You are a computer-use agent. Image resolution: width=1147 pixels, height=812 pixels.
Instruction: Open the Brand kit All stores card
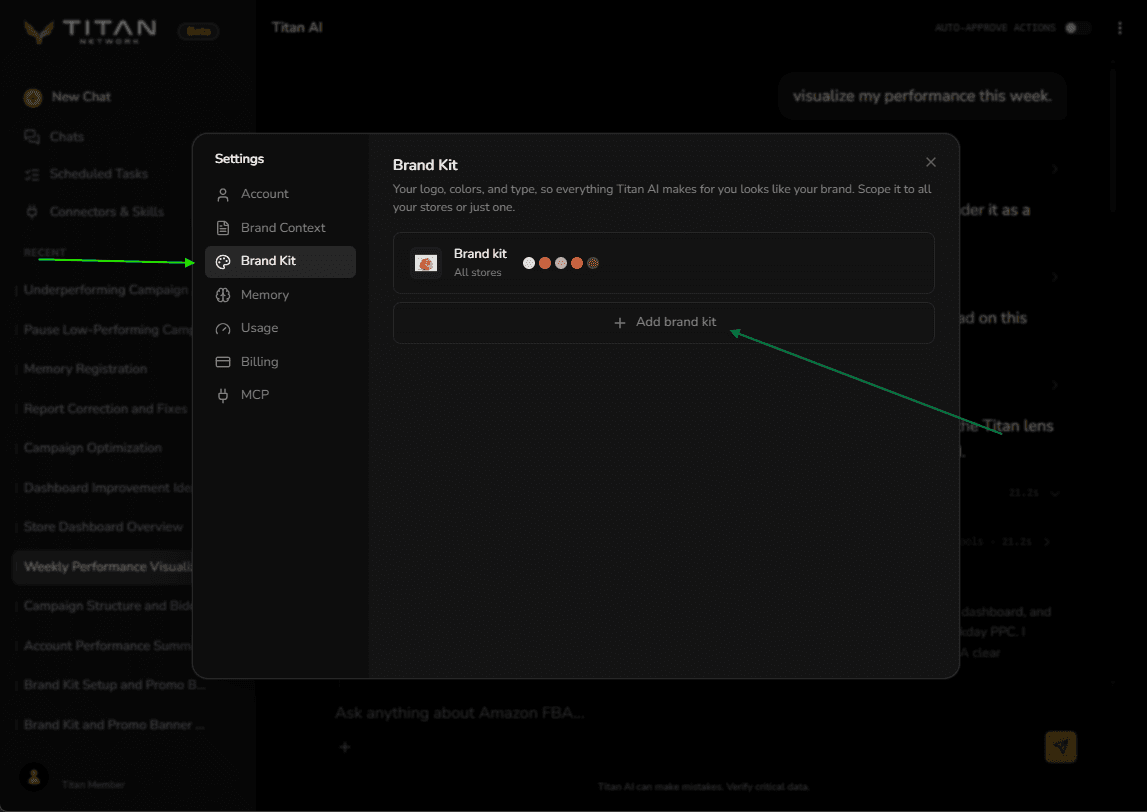[x=663, y=263]
